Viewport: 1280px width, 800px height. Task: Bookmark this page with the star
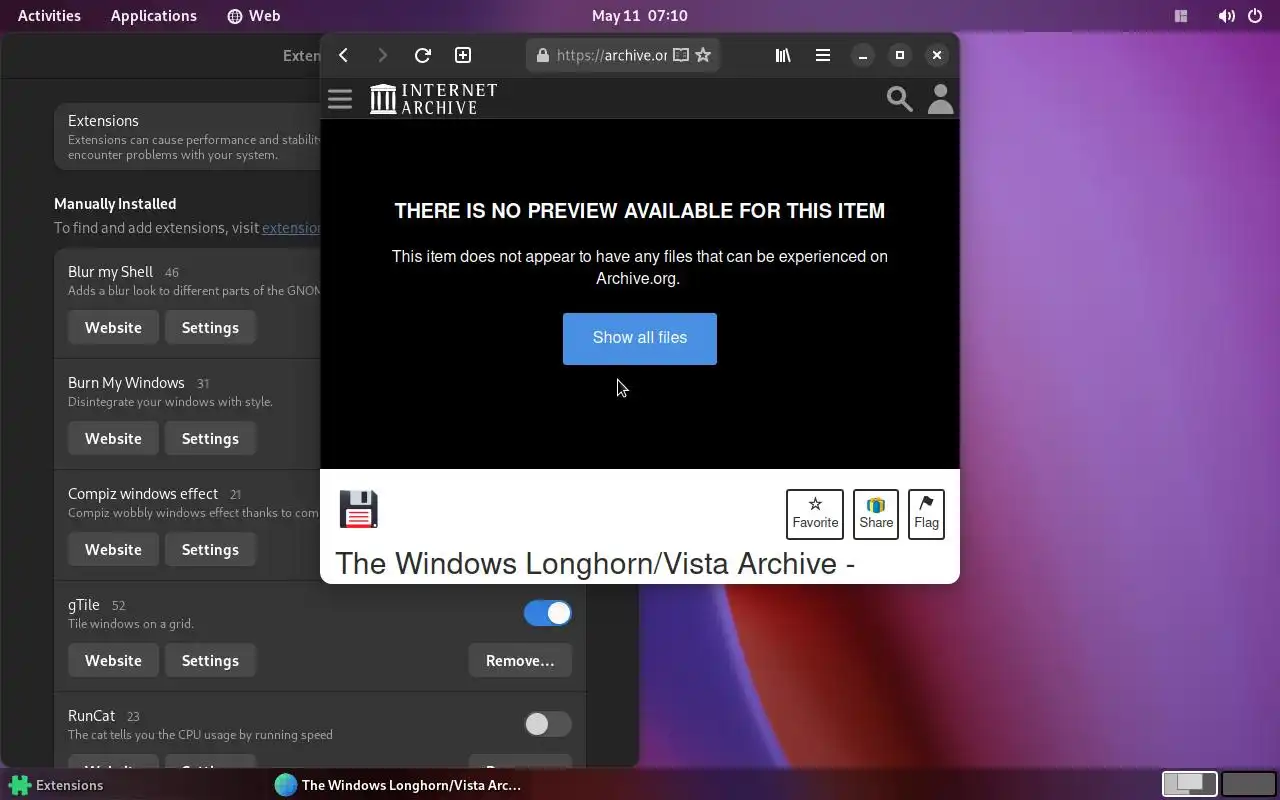point(703,55)
